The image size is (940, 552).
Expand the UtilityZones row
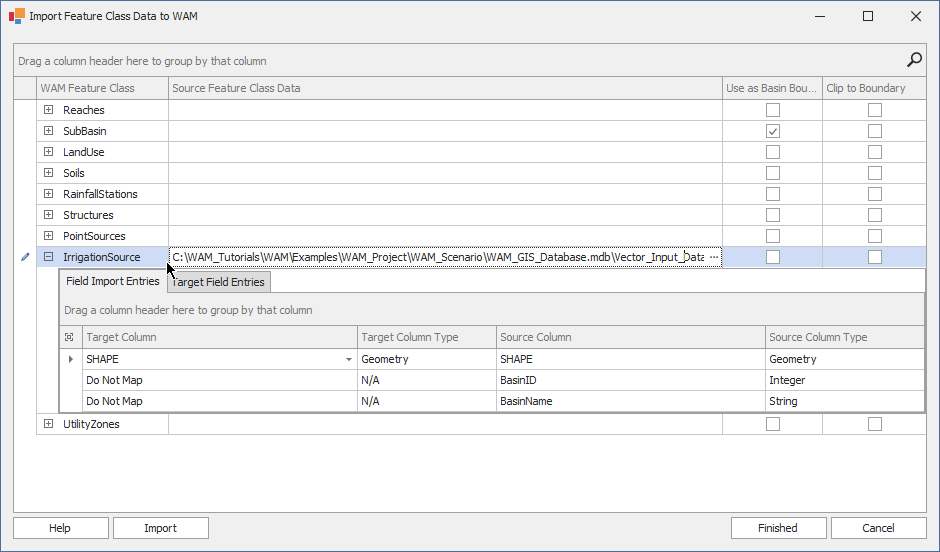click(49, 424)
